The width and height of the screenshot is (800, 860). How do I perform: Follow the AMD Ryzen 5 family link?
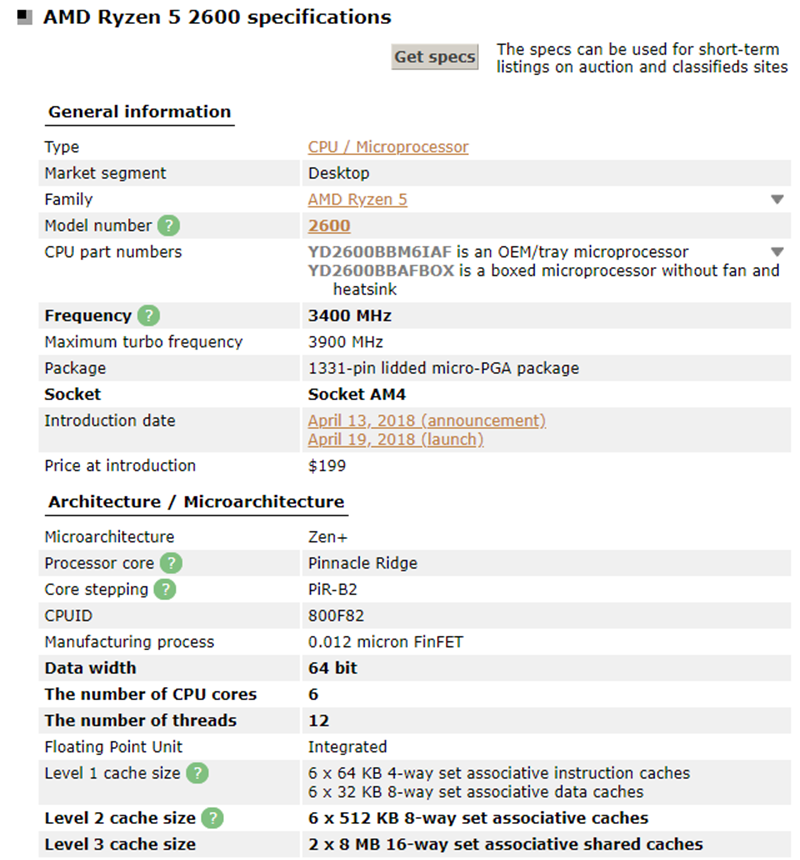(357, 199)
